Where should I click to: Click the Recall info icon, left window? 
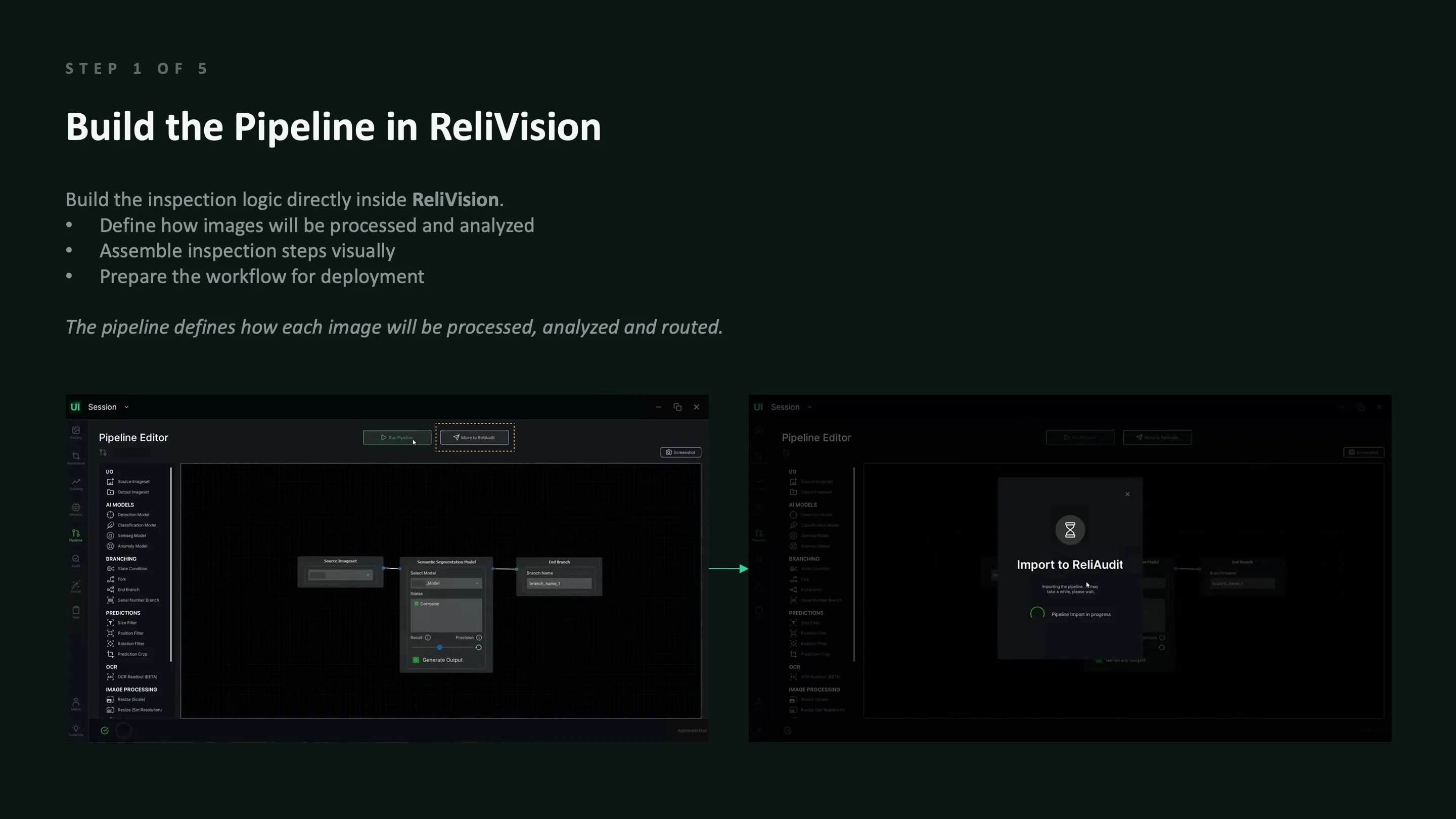[428, 638]
